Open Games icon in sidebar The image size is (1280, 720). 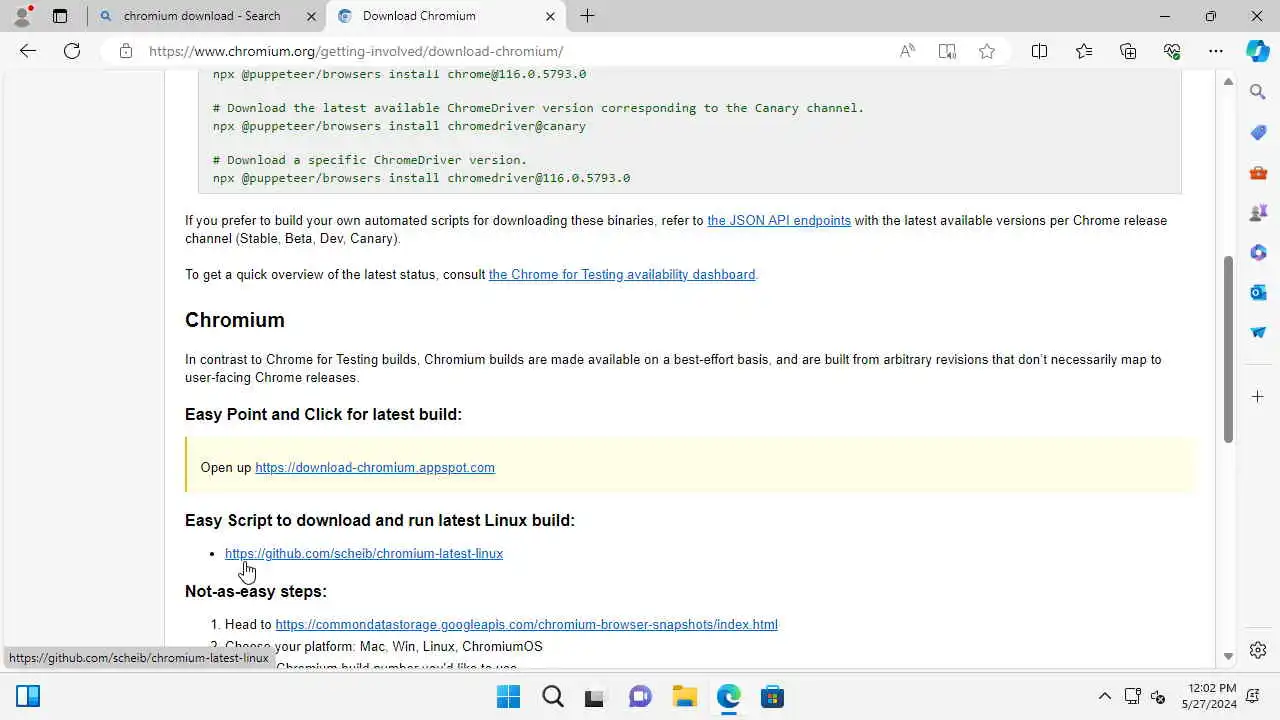tap(1258, 212)
